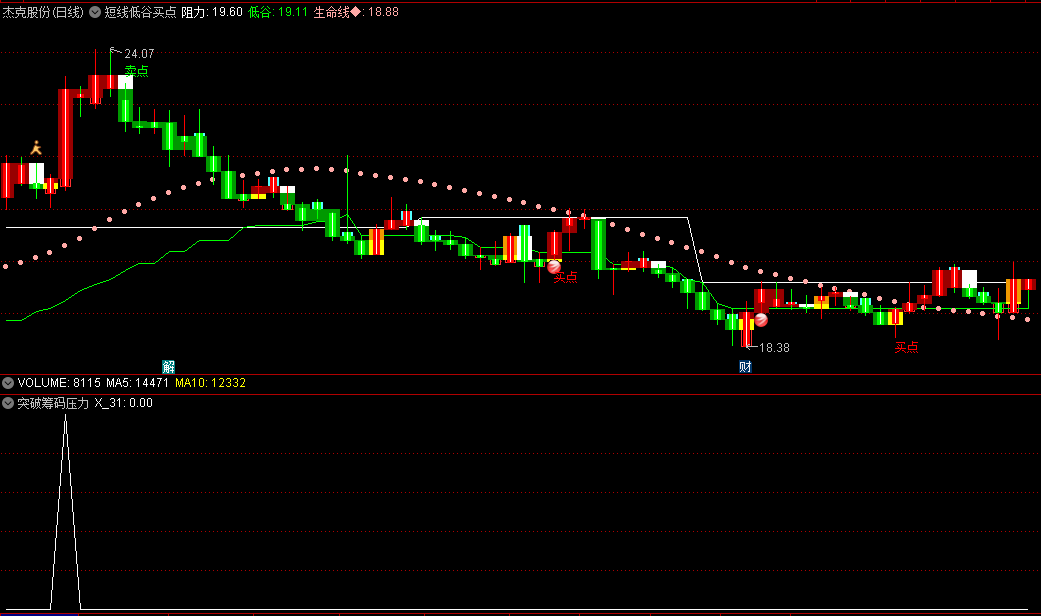Click the 短线低谷买点 indicator name
Image resolution: width=1041 pixels, height=616 pixels.
140,12
